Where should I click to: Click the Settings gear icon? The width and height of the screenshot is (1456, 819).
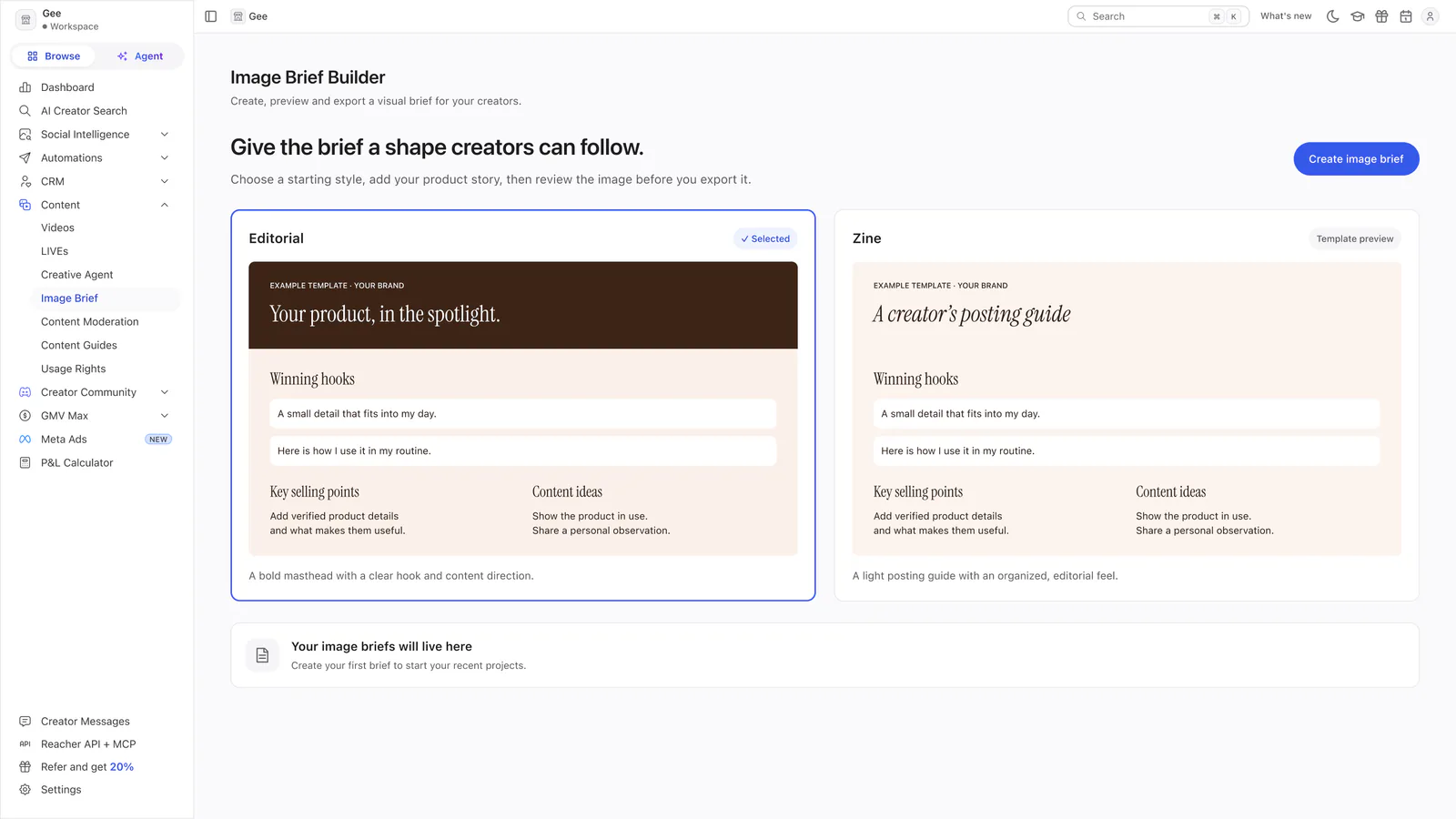click(25, 790)
